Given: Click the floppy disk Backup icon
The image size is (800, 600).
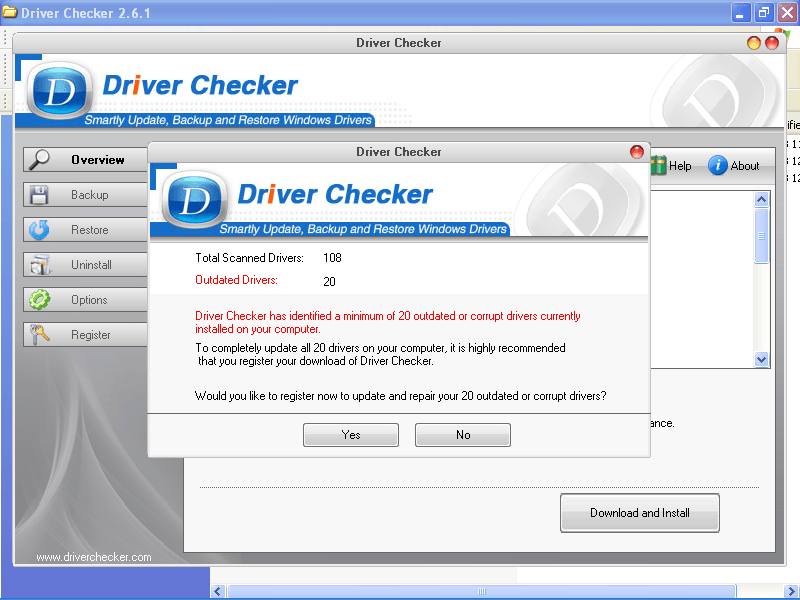Looking at the screenshot, I should coord(39,195).
